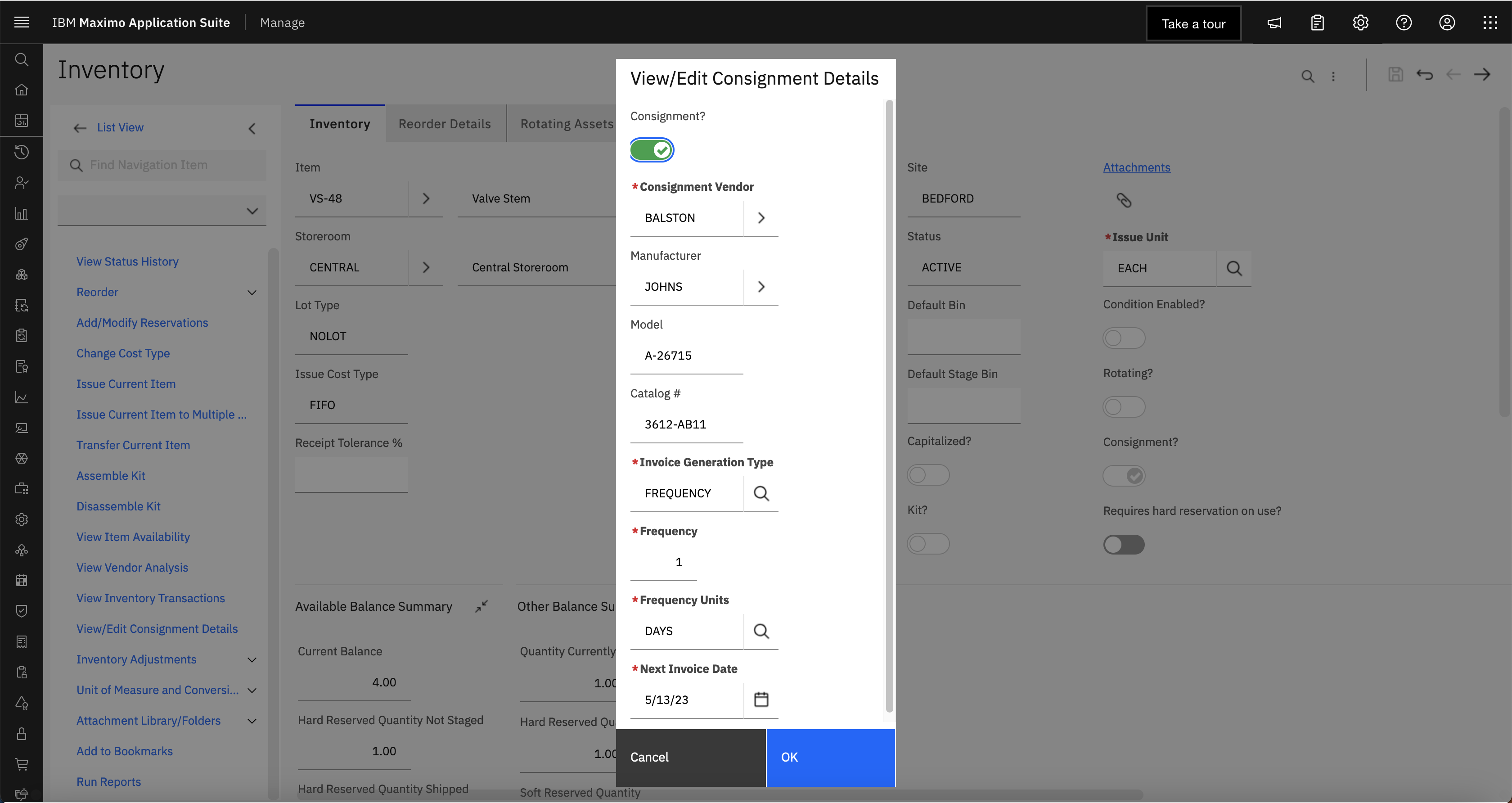Switch to the Reorder Details tab
Viewport: 1512px width, 803px height.
(444, 123)
